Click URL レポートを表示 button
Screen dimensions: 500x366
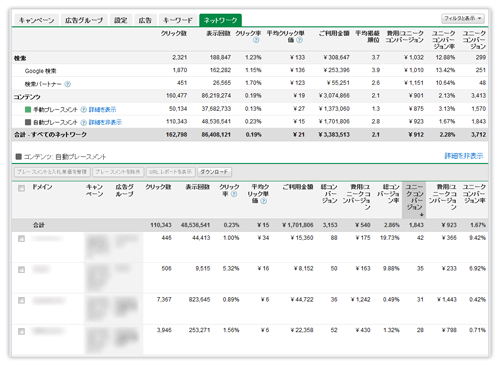coord(170,172)
